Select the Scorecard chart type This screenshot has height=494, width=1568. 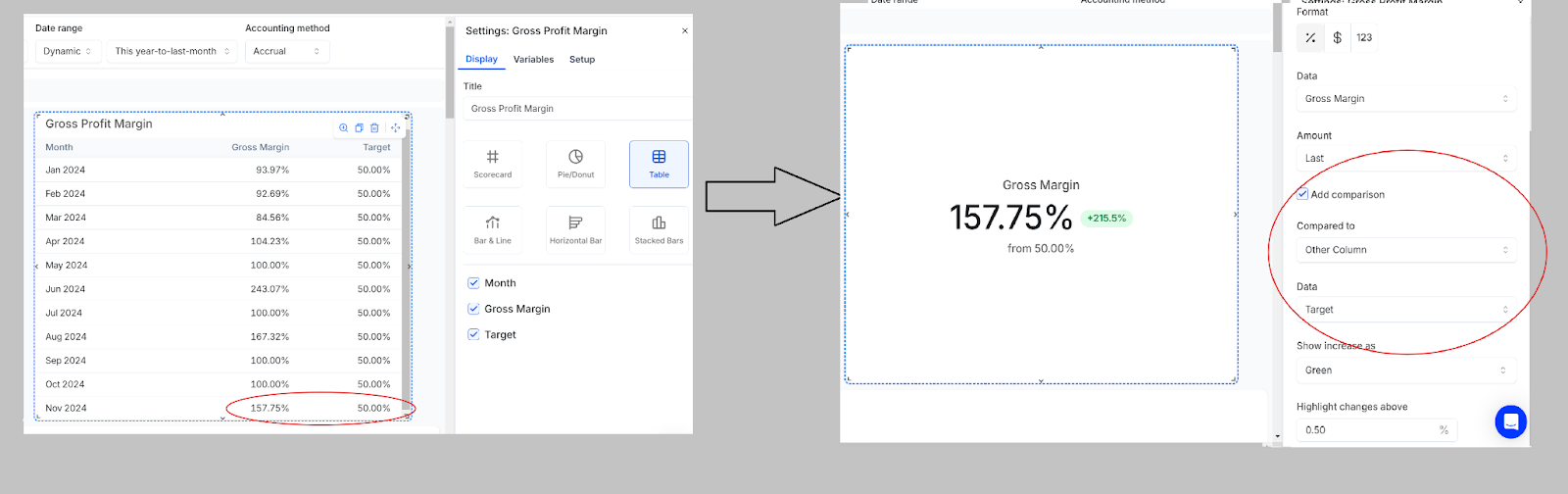click(x=493, y=164)
